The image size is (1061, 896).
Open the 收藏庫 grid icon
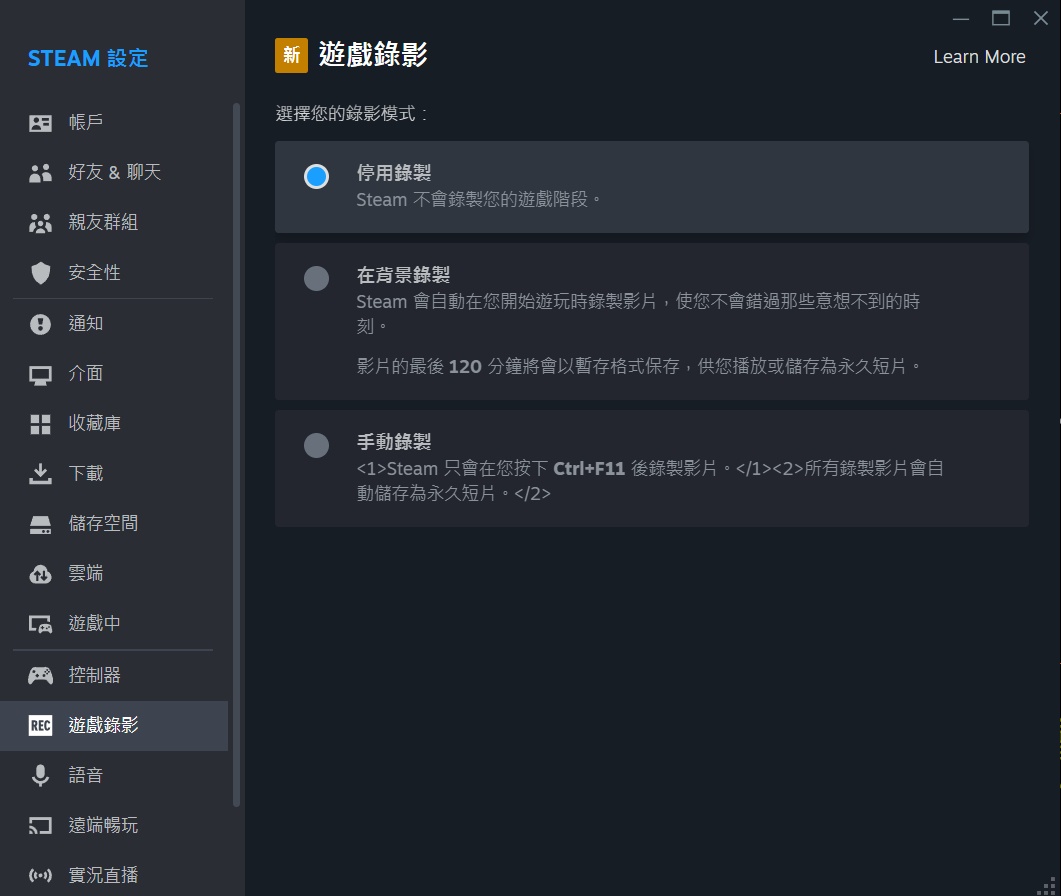click(x=40, y=424)
